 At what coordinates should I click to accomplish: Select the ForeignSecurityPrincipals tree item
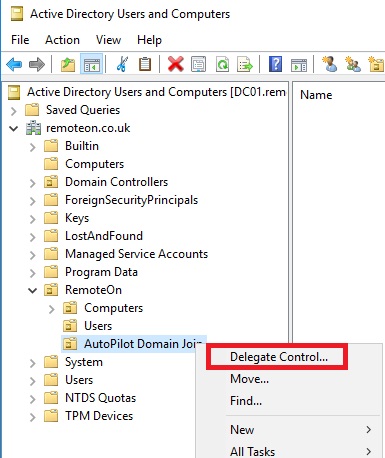131,200
